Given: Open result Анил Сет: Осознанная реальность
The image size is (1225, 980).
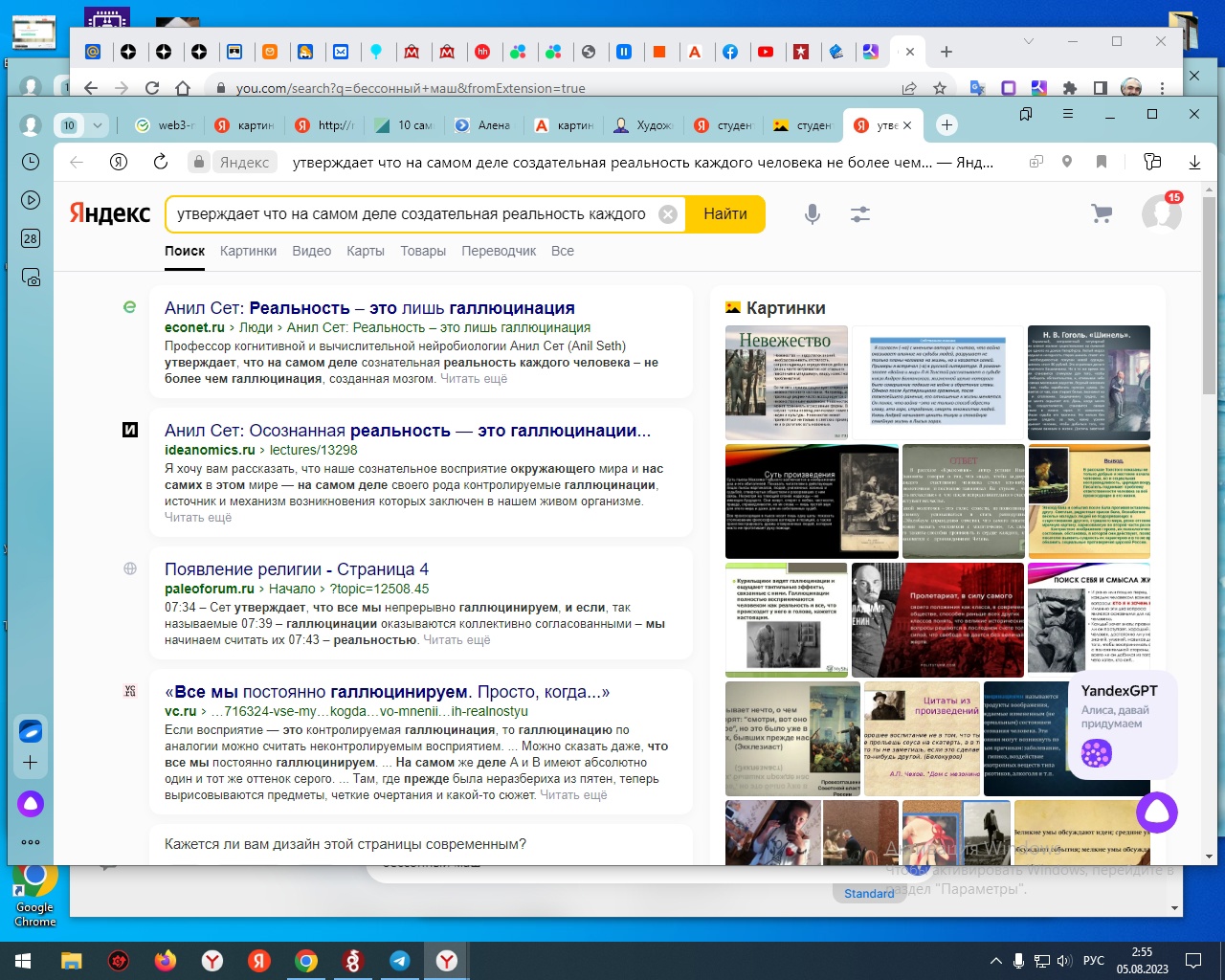Looking at the screenshot, I should [408, 431].
